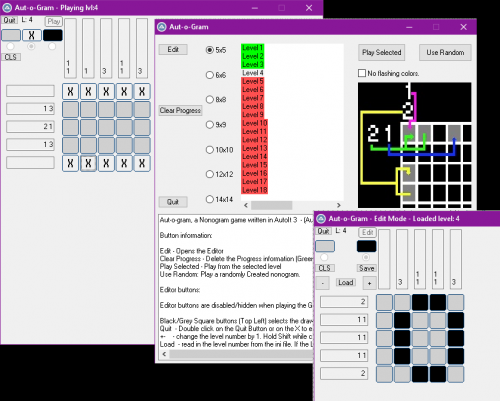Screen dimensions: 500x401
Task: Select Level 5 in the level list
Action: point(253,81)
